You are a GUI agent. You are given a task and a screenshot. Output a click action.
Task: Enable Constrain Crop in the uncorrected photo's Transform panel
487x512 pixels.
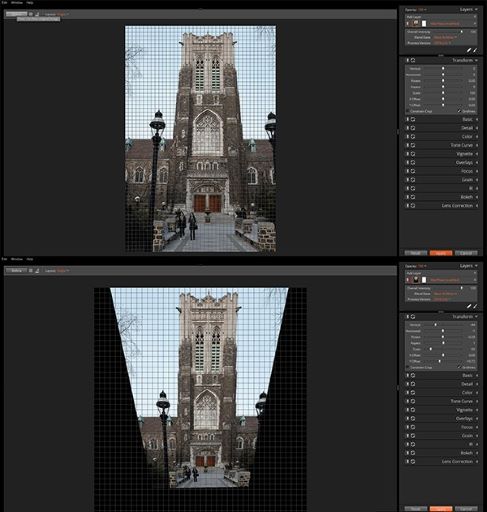[x=408, y=111]
